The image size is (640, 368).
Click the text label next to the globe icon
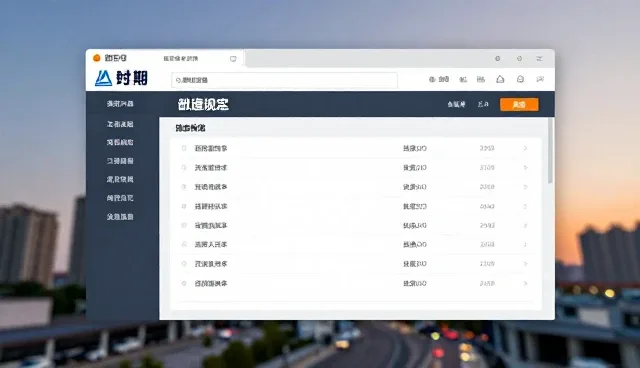click(444, 80)
